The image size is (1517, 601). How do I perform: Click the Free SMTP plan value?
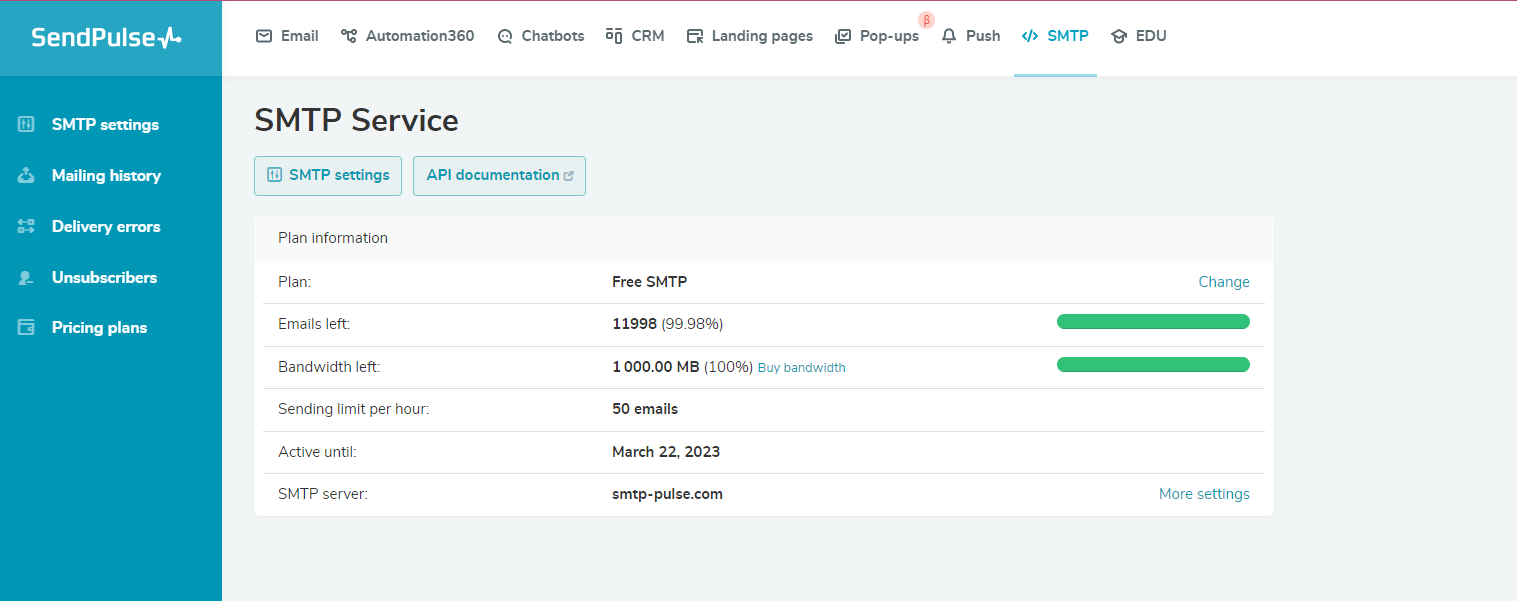click(x=649, y=282)
